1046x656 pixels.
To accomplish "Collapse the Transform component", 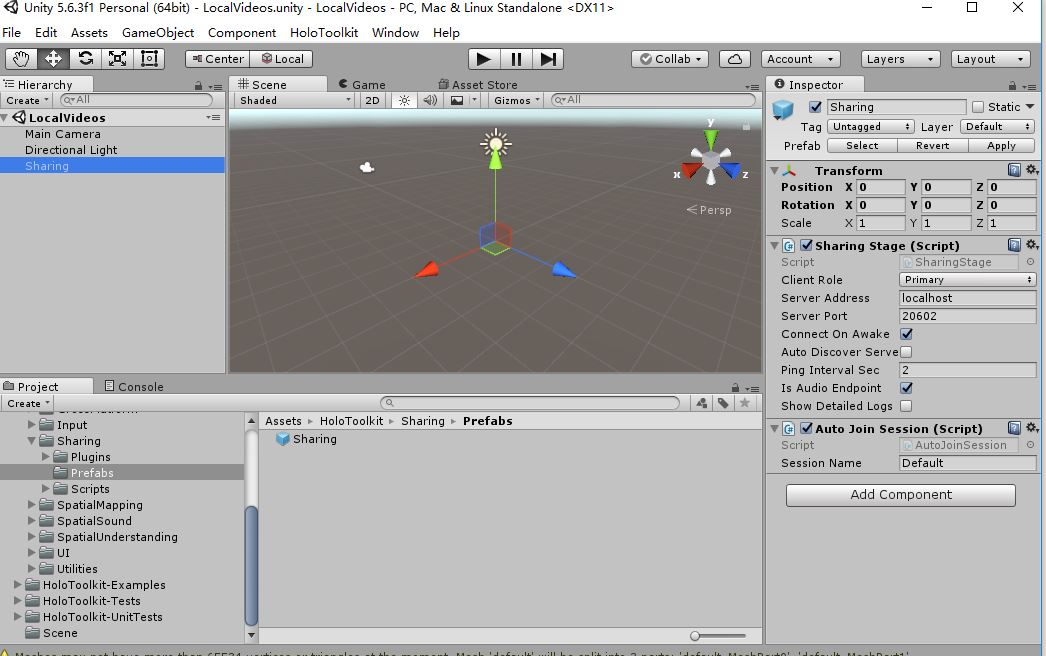I will pyautogui.click(x=774, y=171).
